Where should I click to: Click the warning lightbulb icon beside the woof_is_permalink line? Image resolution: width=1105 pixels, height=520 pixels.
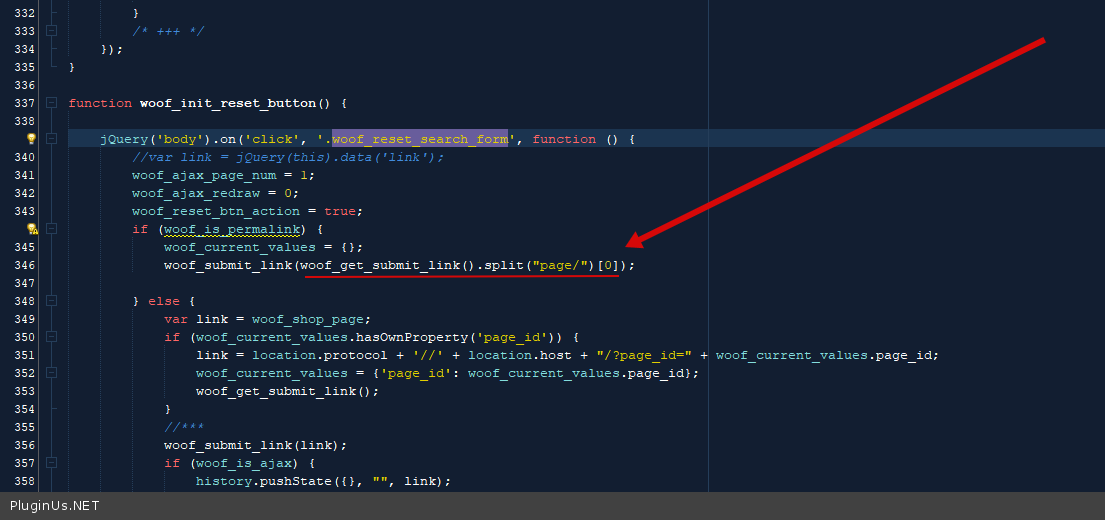point(31,229)
